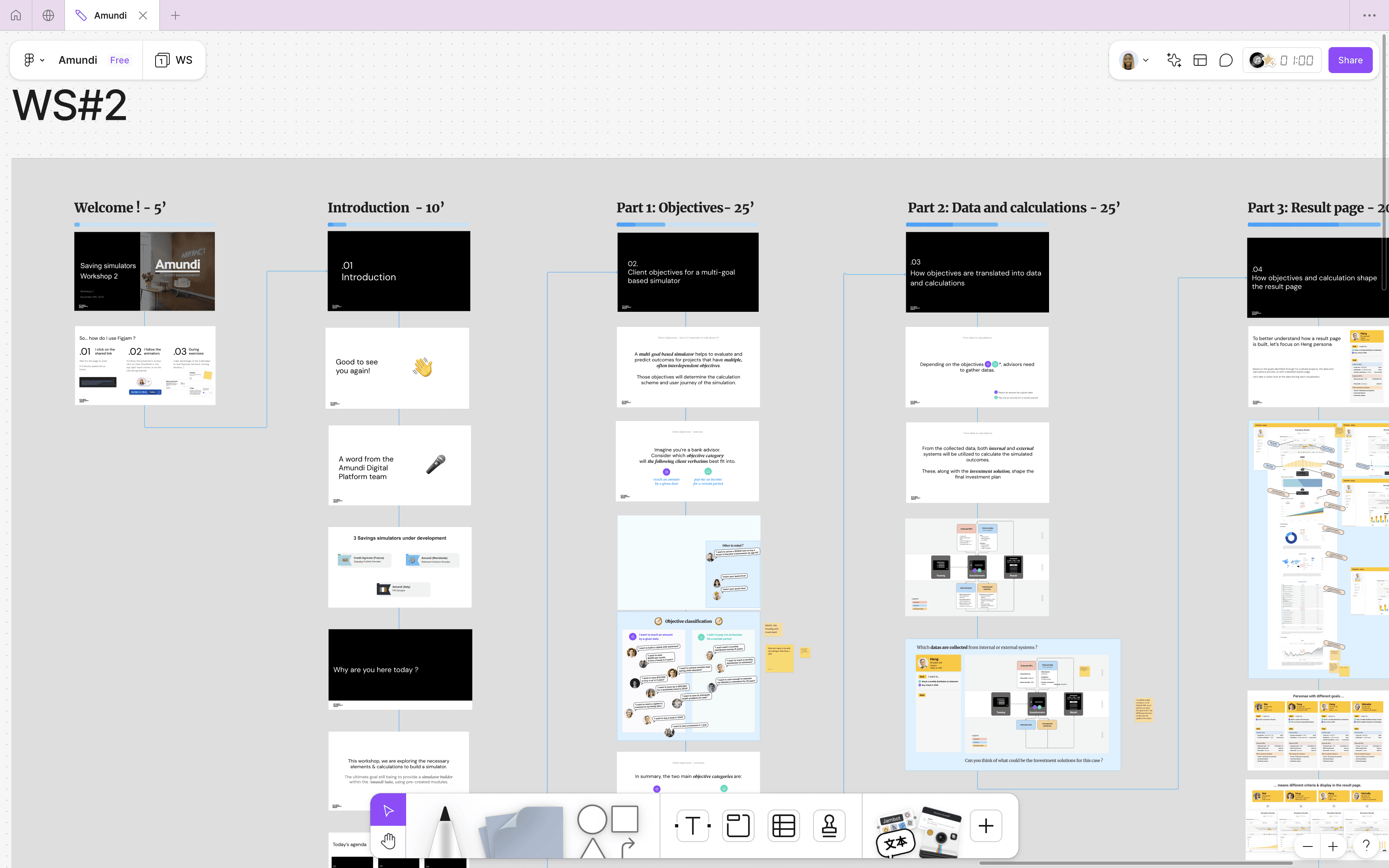Image resolution: width=1389 pixels, height=868 pixels.
Task: Zoom in with the plus button
Action: tap(1333, 846)
